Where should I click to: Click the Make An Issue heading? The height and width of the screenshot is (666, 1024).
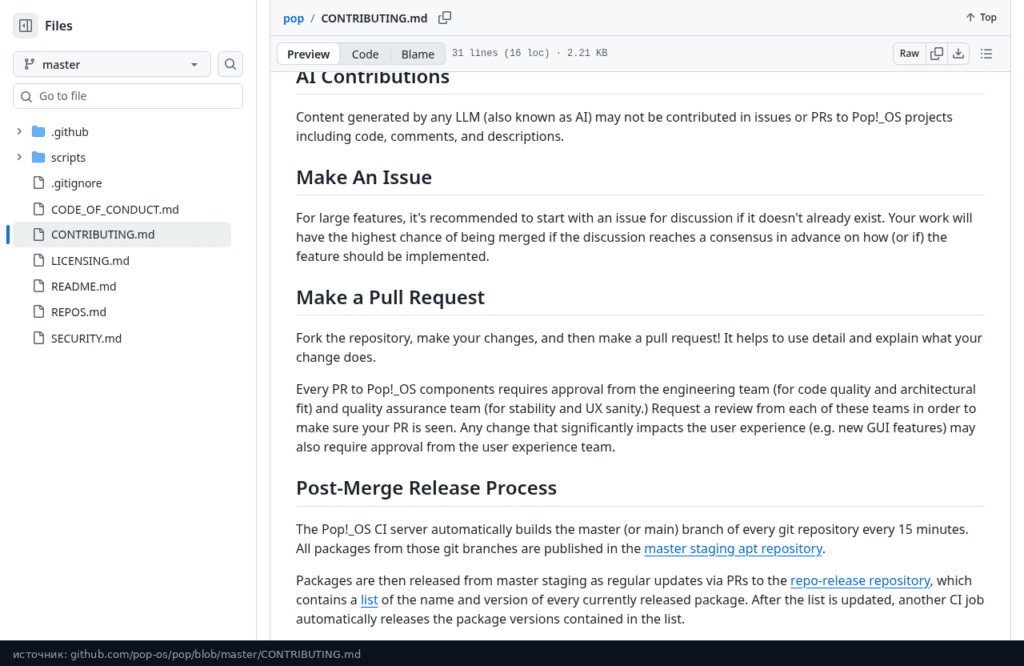click(364, 178)
